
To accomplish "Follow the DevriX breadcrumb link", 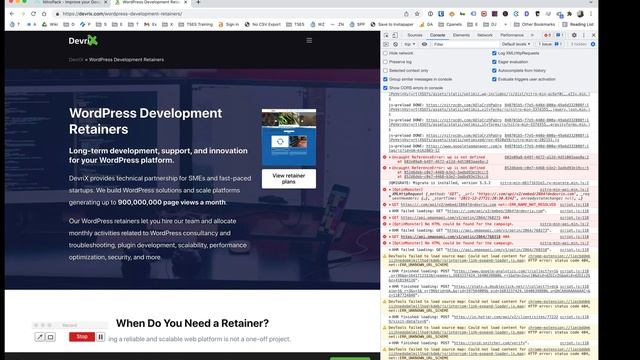I will point(76,60).
